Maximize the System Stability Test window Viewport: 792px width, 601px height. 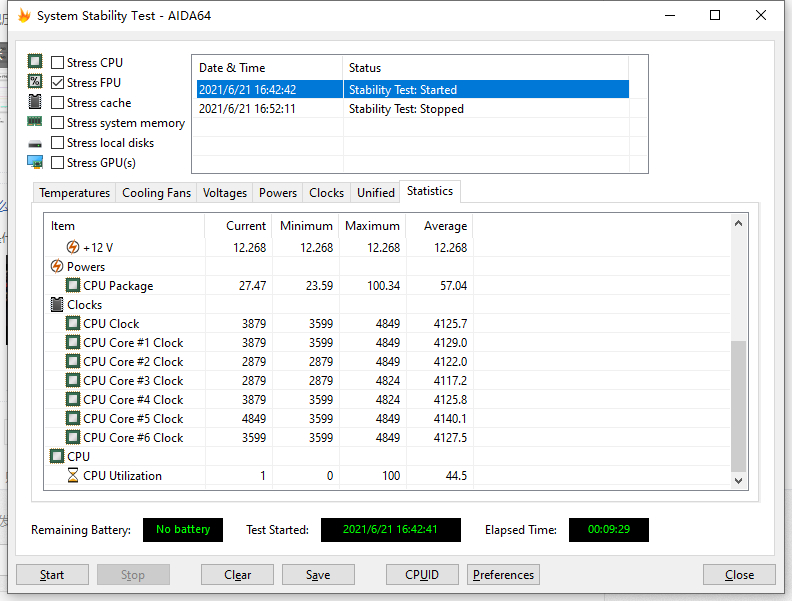pyautogui.click(x=715, y=15)
